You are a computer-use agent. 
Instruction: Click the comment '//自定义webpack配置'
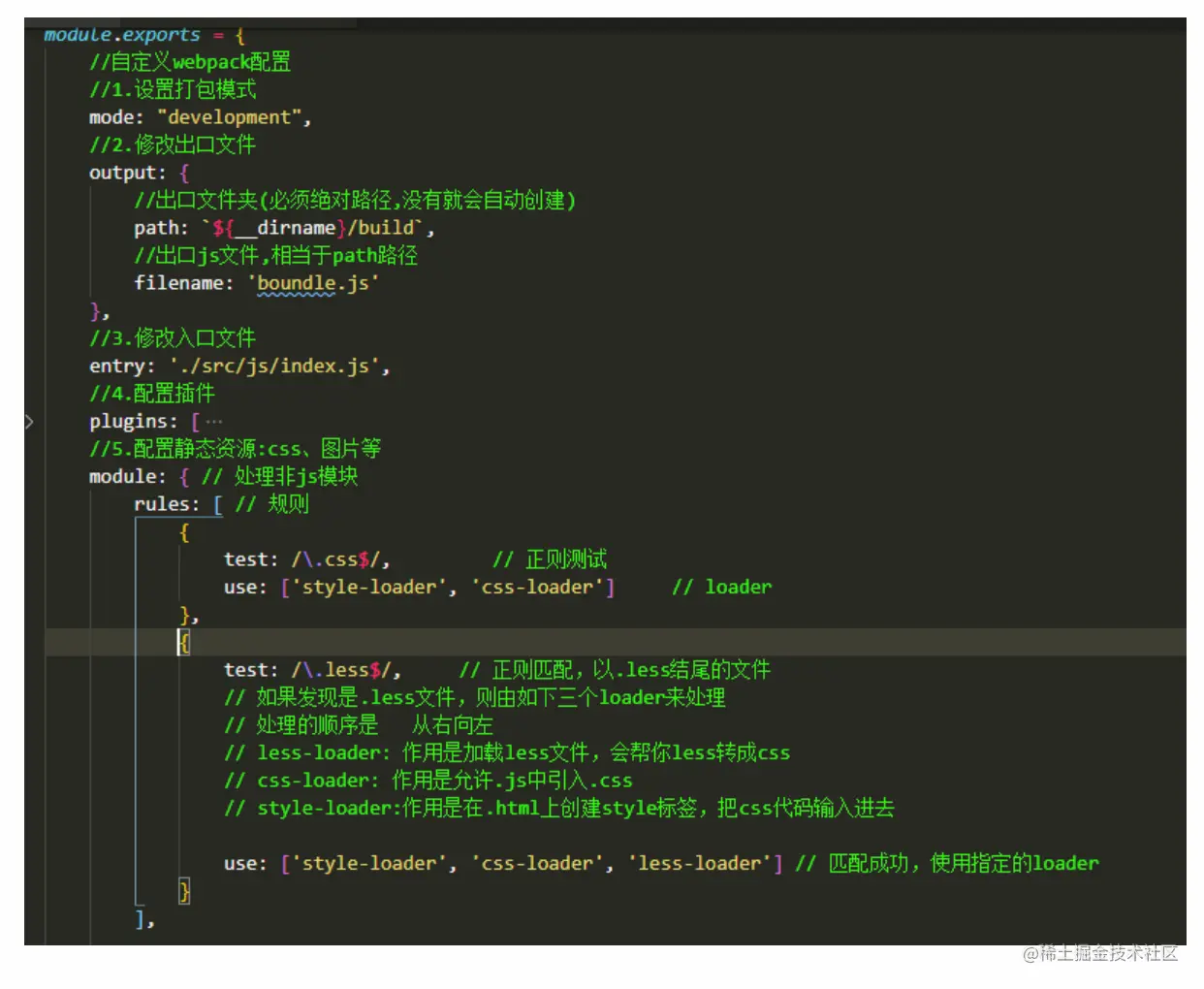click(x=190, y=62)
